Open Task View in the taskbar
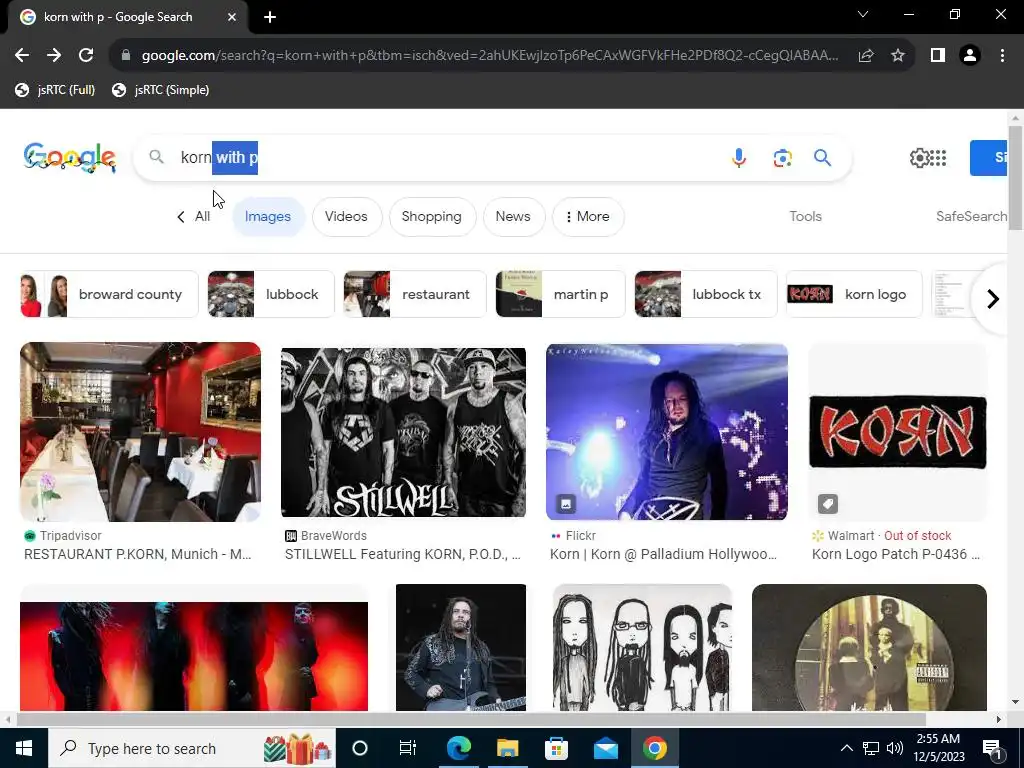Viewport: 1024px width, 768px height. pos(408,748)
